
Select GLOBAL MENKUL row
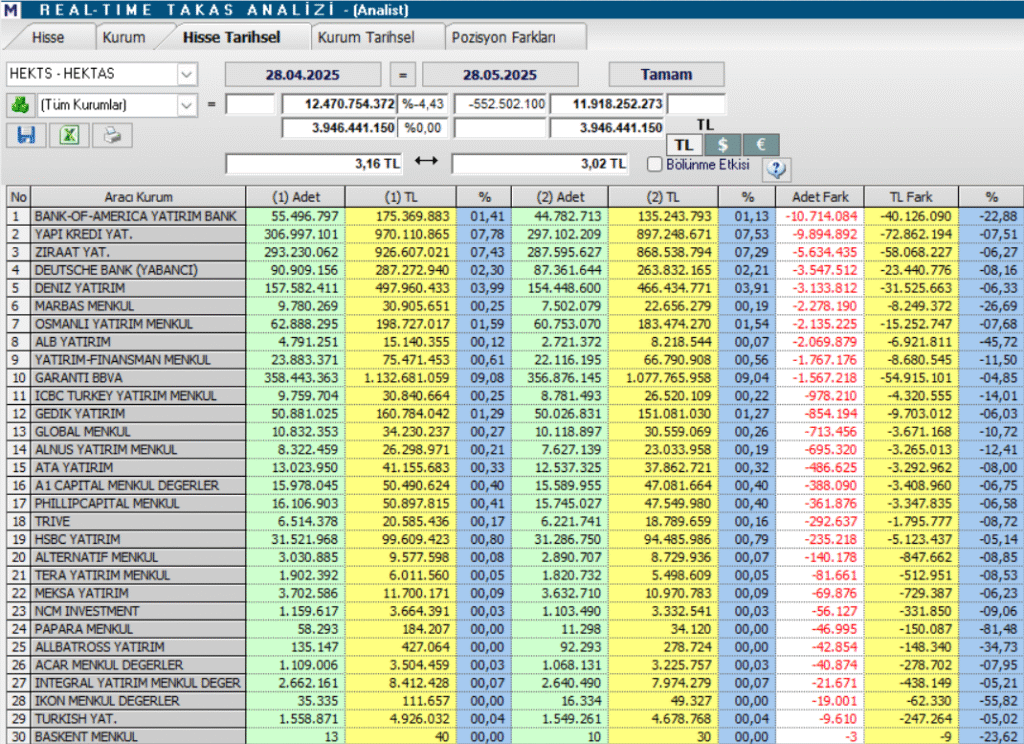(515, 432)
